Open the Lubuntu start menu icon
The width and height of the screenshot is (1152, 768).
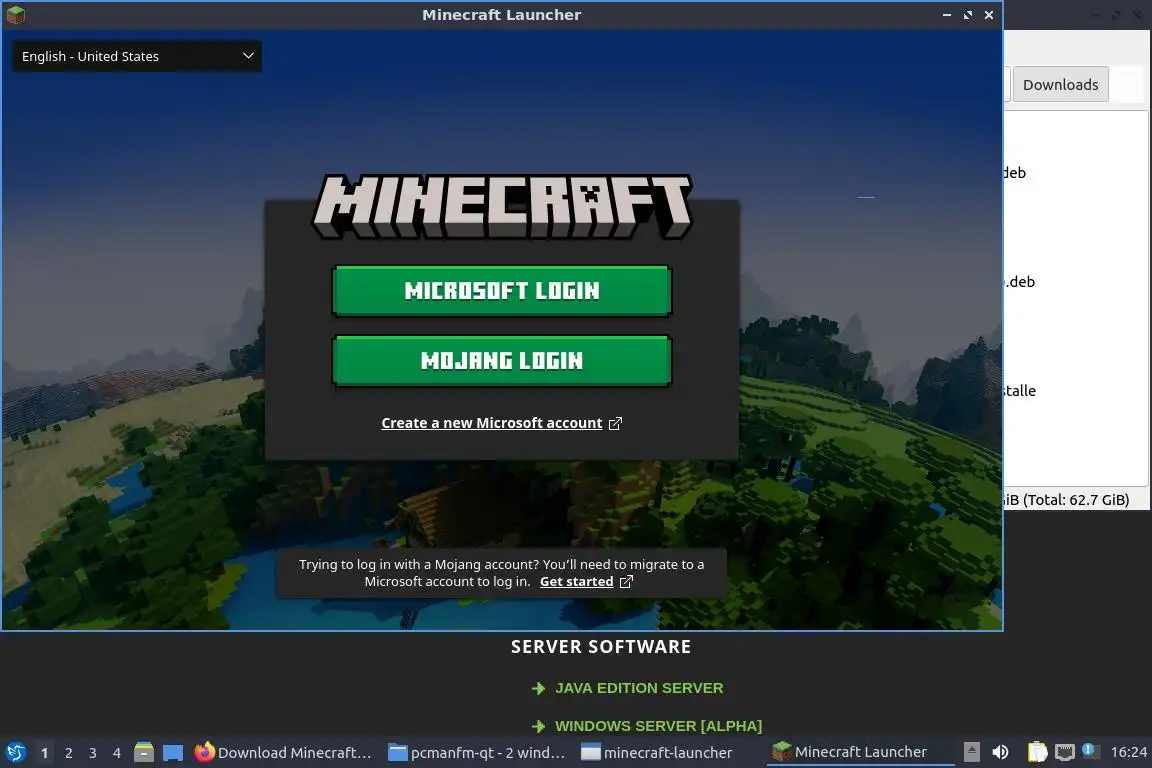(x=15, y=753)
